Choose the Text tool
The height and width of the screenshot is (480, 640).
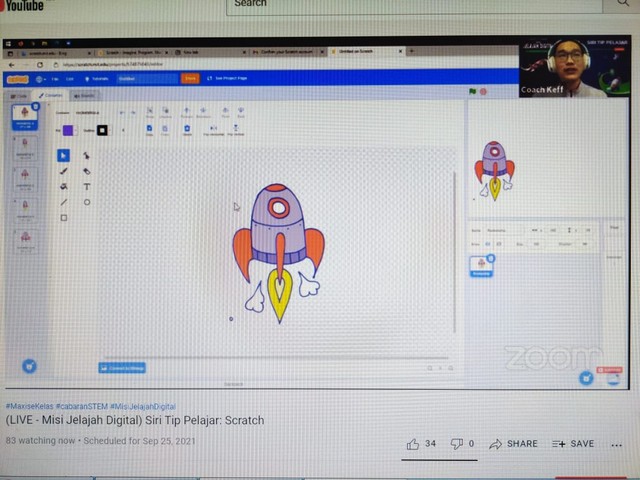pyautogui.click(x=87, y=186)
